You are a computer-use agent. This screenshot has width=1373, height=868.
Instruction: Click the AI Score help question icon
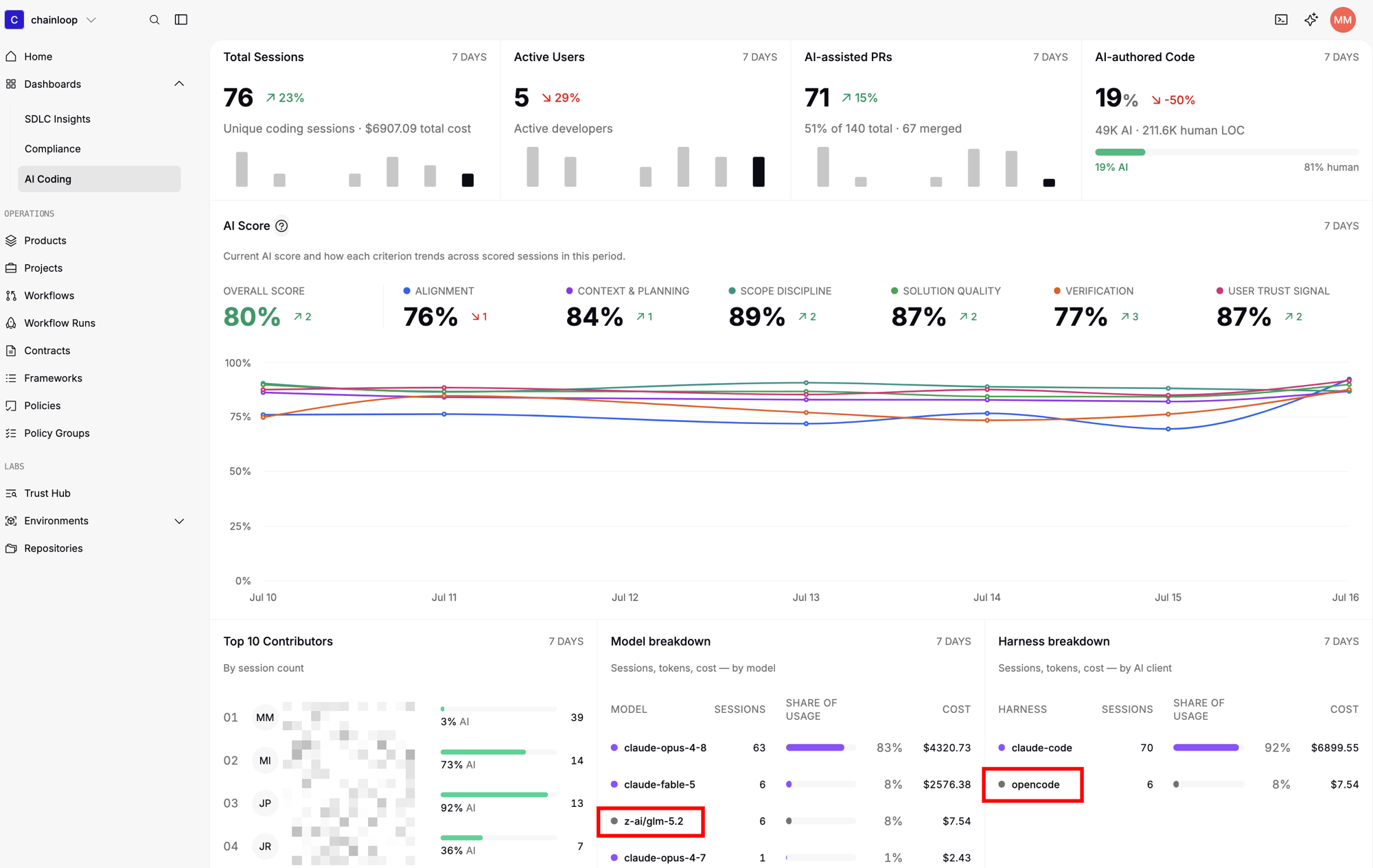click(281, 226)
